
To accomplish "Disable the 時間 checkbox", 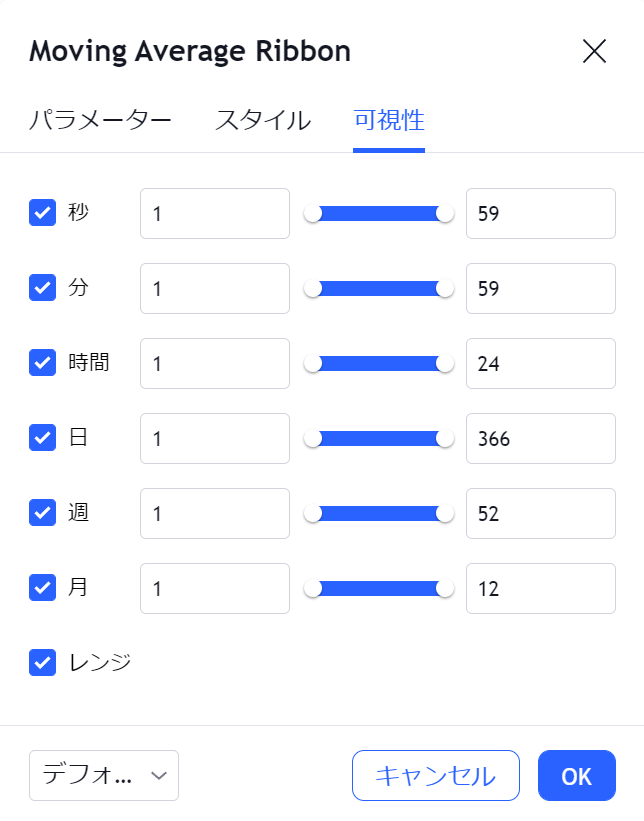I will (43, 363).
